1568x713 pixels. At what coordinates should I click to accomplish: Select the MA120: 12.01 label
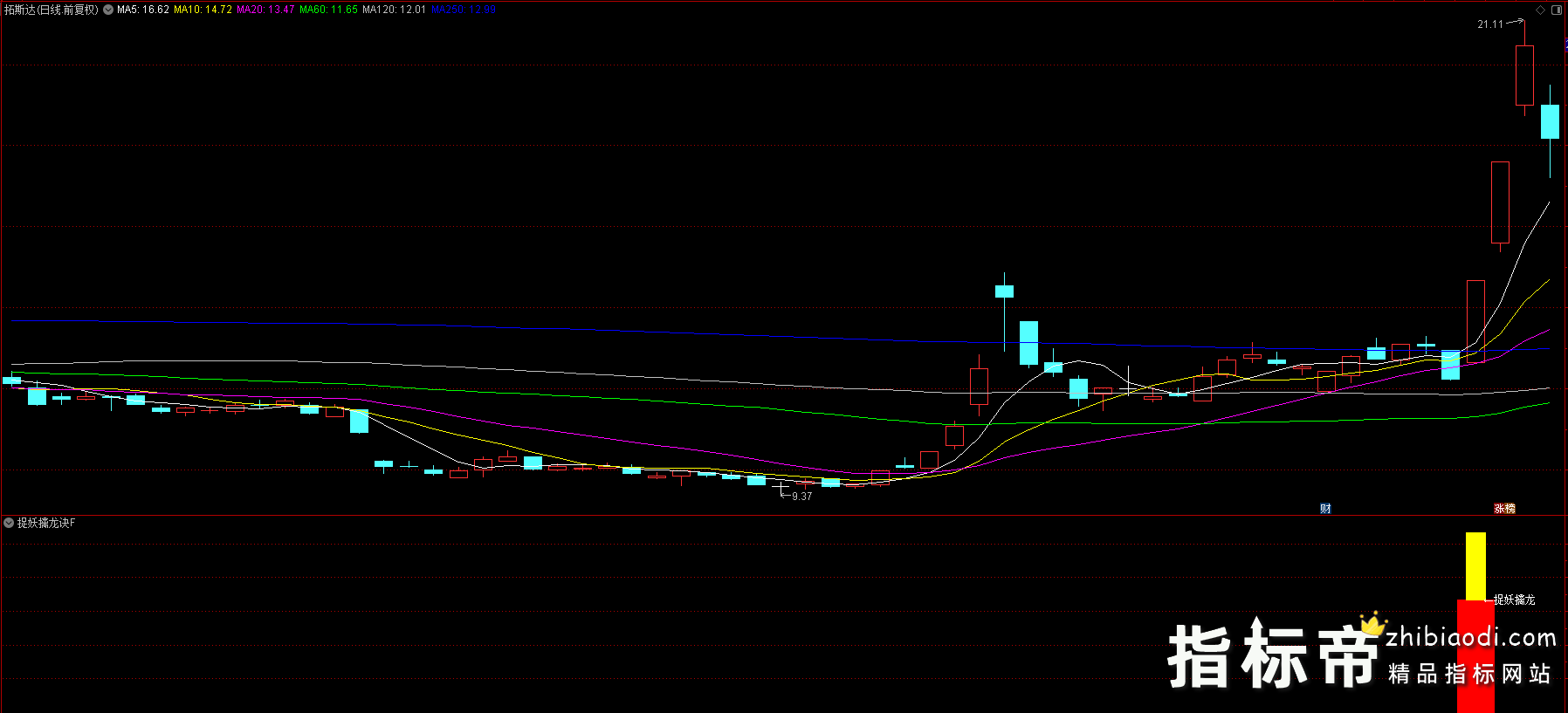click(394, 10)
